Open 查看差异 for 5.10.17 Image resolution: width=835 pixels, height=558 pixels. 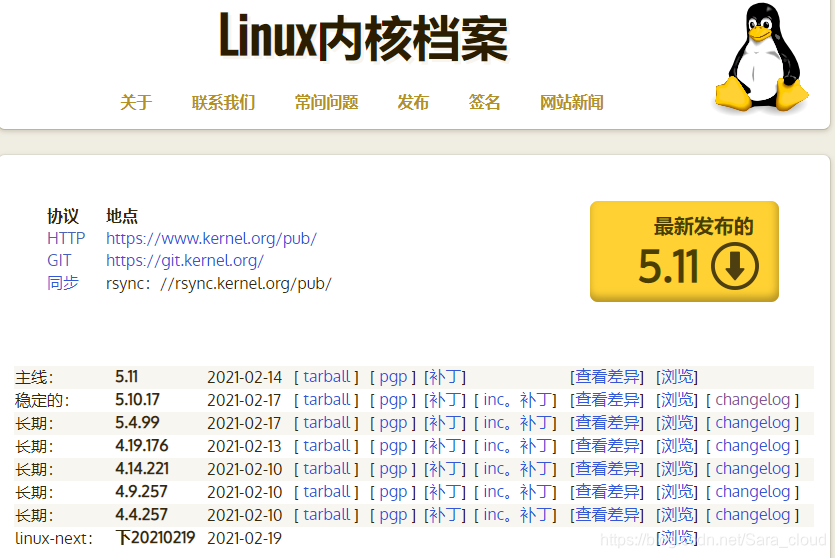[x=607, y=400]
